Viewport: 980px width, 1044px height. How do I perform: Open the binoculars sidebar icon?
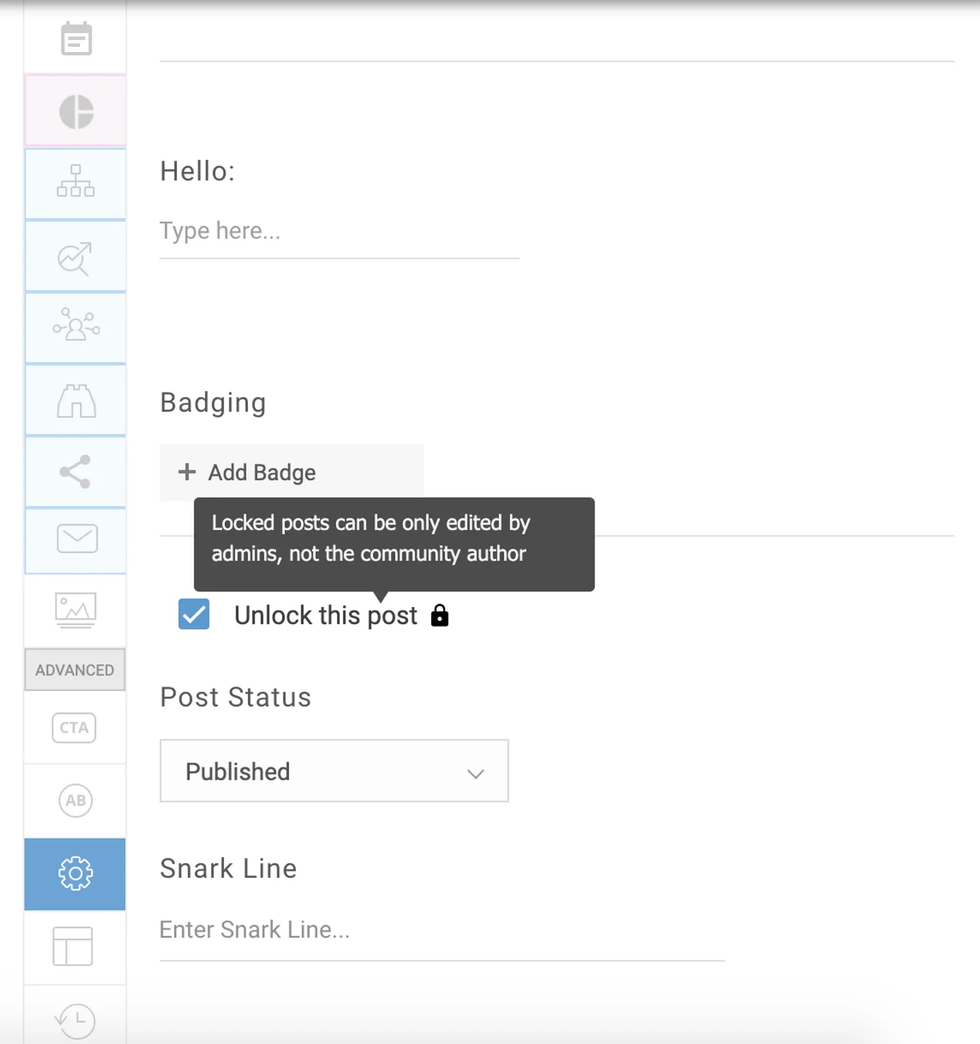pyautogui.click(x=76, y=401)
